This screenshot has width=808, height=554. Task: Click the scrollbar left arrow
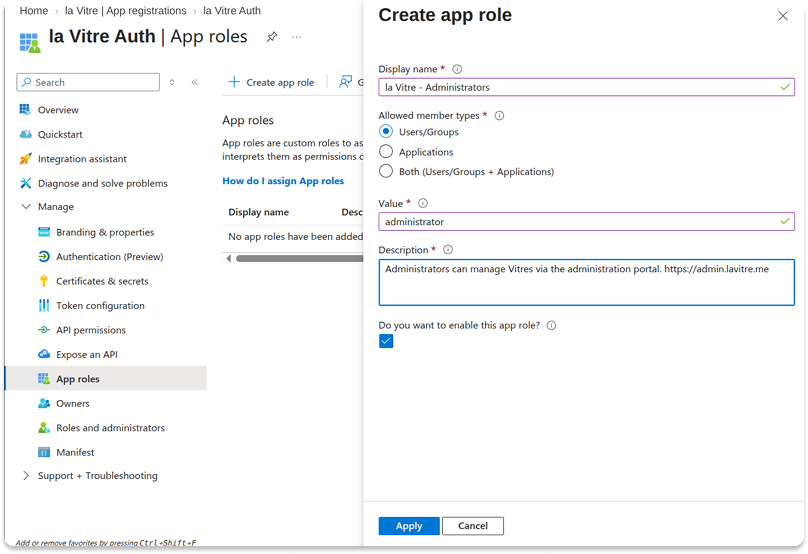229,258
